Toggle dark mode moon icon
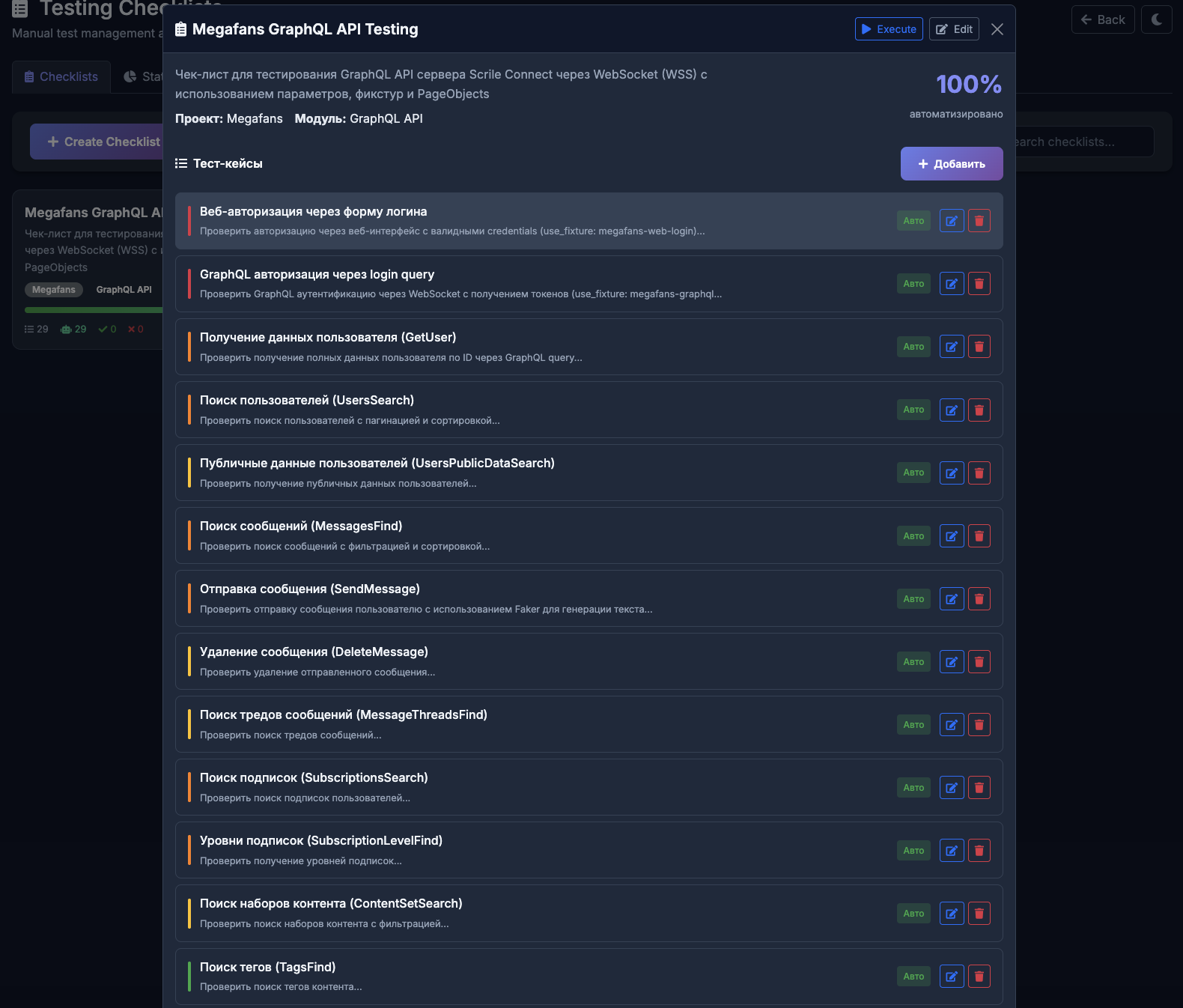Screen dimensions: 1183x1008 click(x=1157, y=19)
